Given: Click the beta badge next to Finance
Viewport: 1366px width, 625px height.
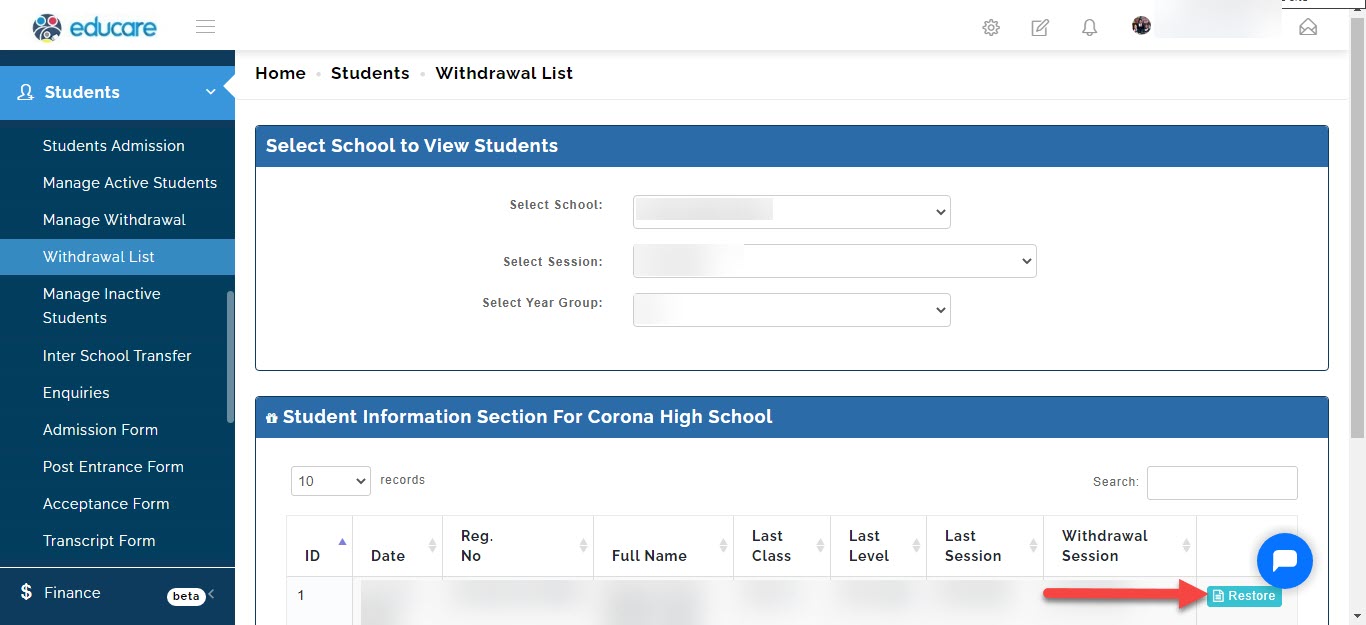Looking at the screenshot, I should (x=186, y=596).
